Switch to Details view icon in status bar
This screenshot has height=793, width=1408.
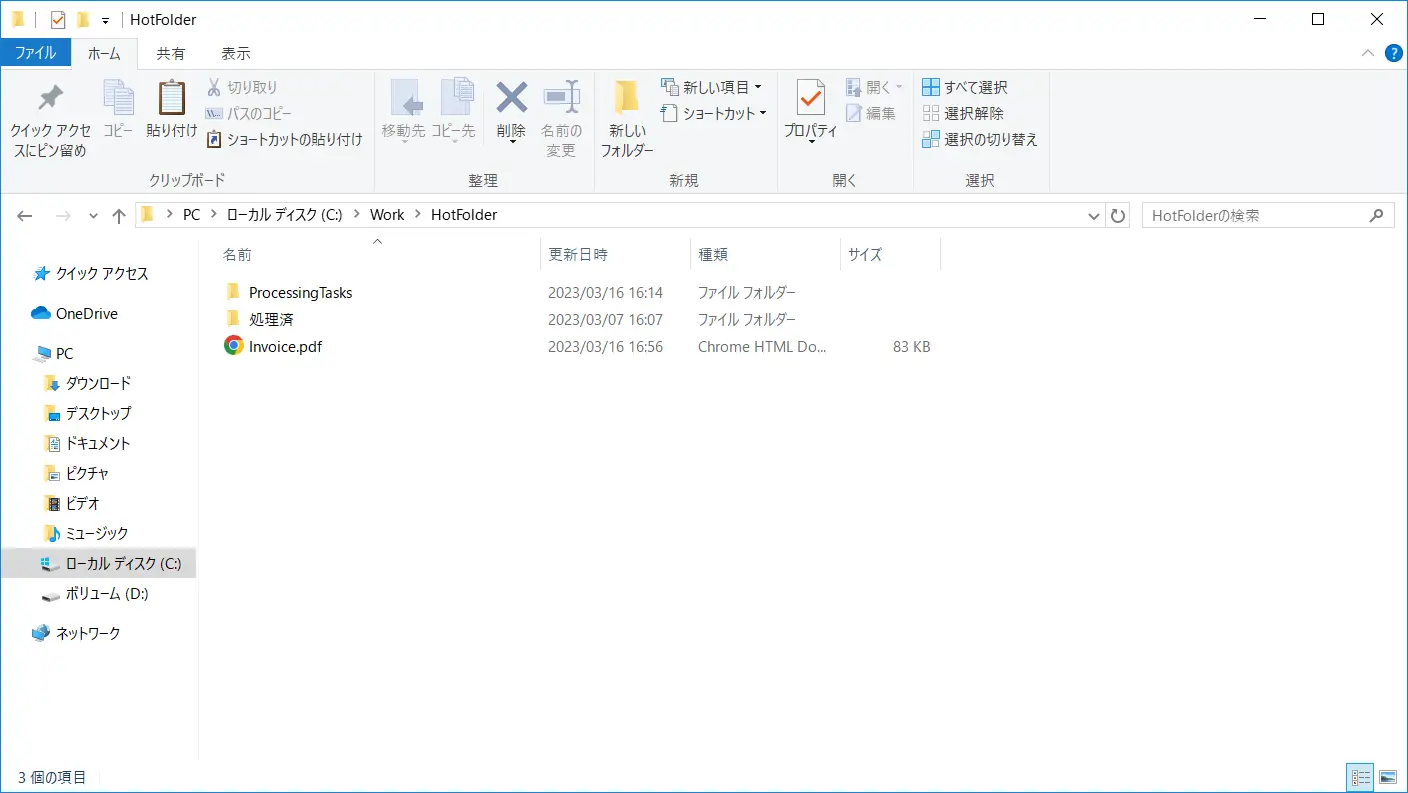click(x=1360, y=777)
